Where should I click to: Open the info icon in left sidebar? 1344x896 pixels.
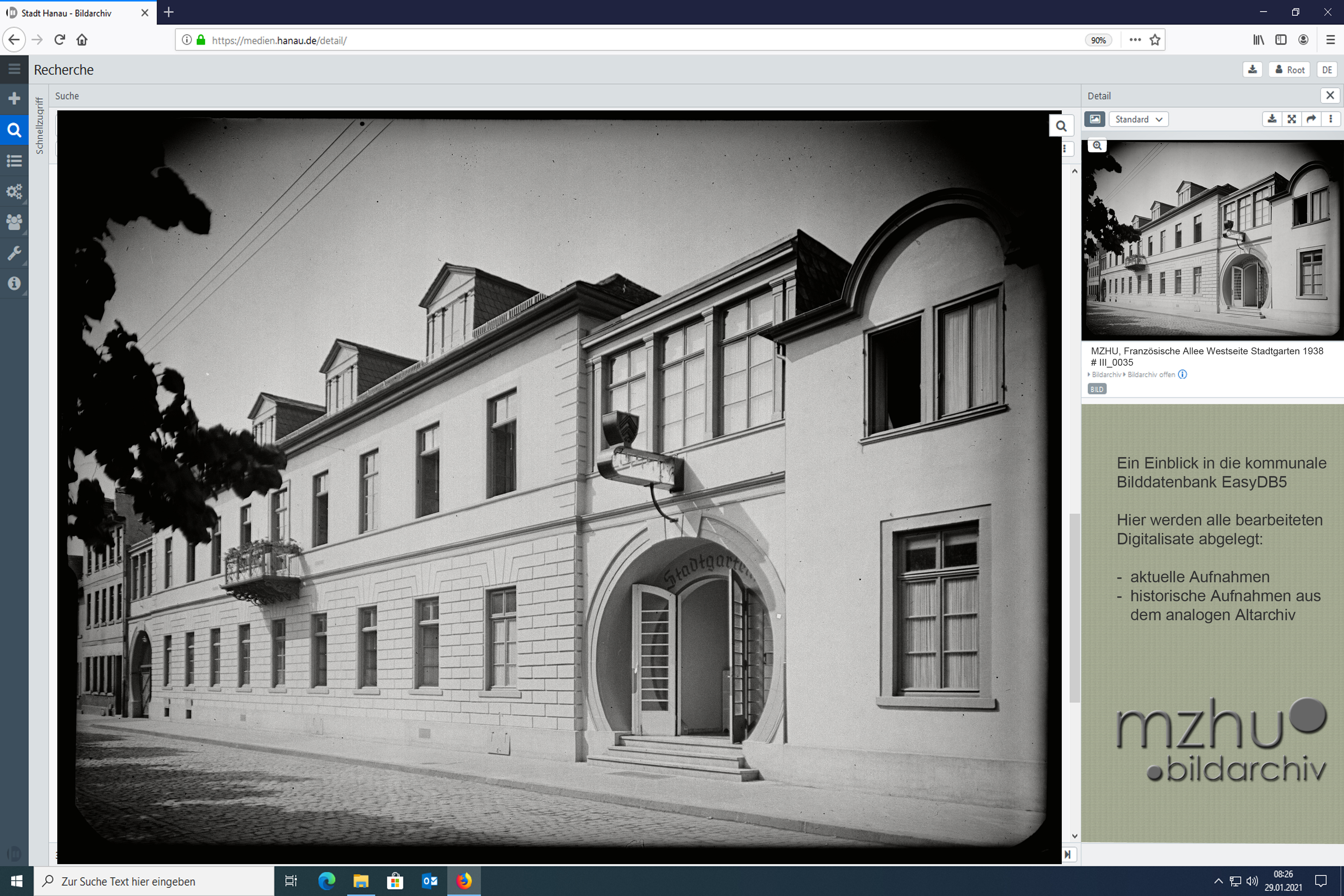[14, 283]
